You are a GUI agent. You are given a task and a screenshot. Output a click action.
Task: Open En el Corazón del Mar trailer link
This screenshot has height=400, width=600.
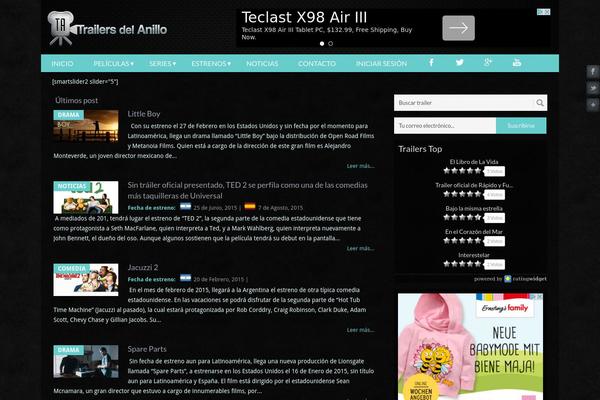[474, 232]
